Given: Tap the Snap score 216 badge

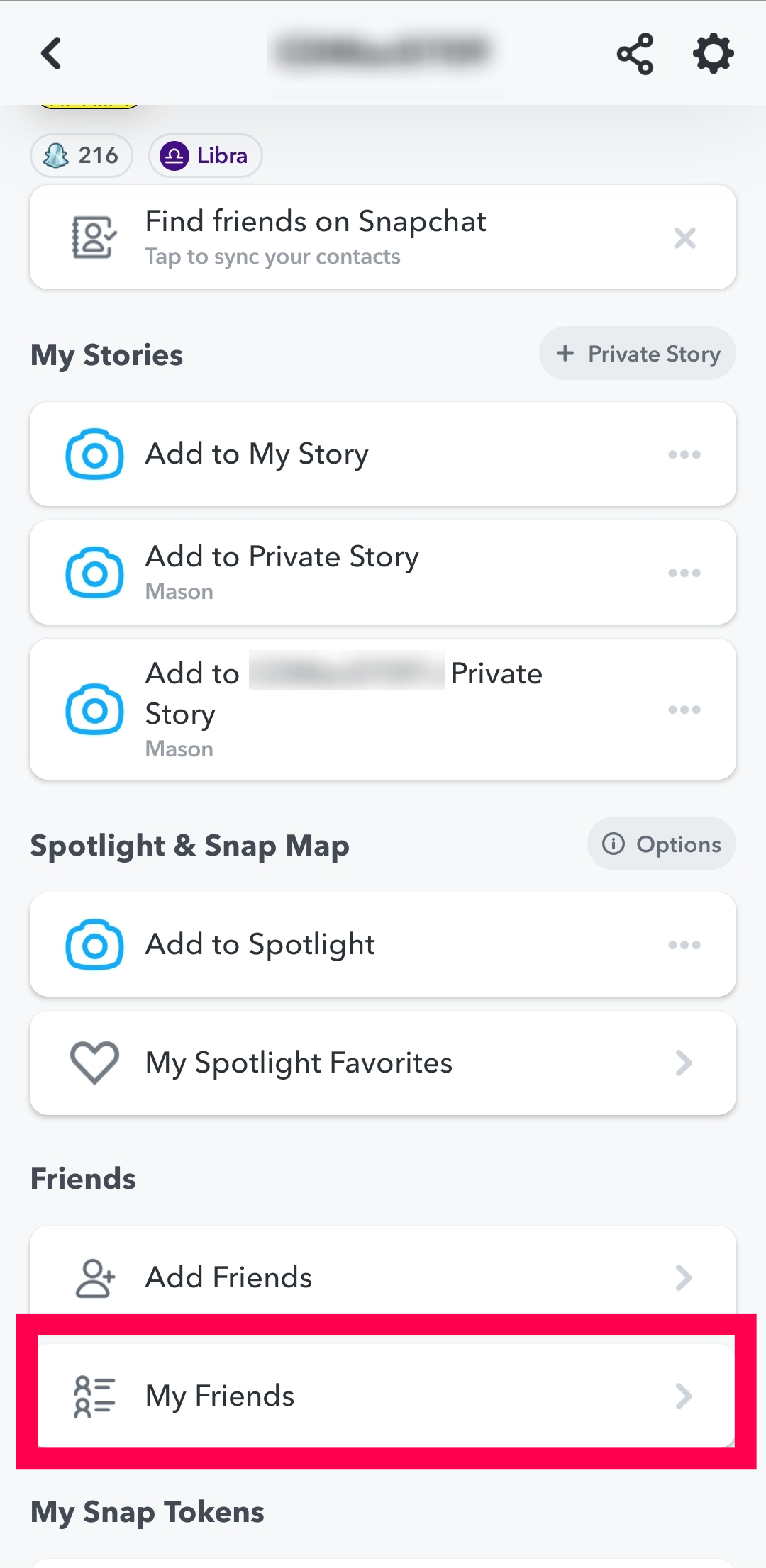Looking at the screenshot, I should coord(82,155).
